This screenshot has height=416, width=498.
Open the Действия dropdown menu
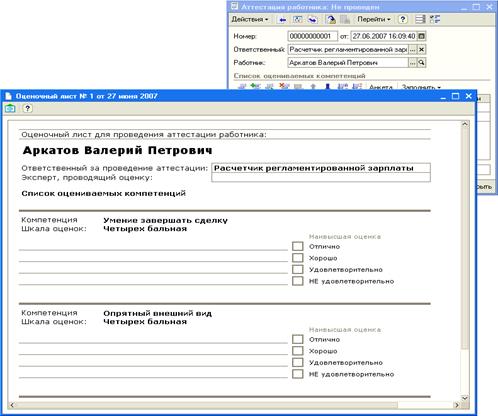pos(250,19)
